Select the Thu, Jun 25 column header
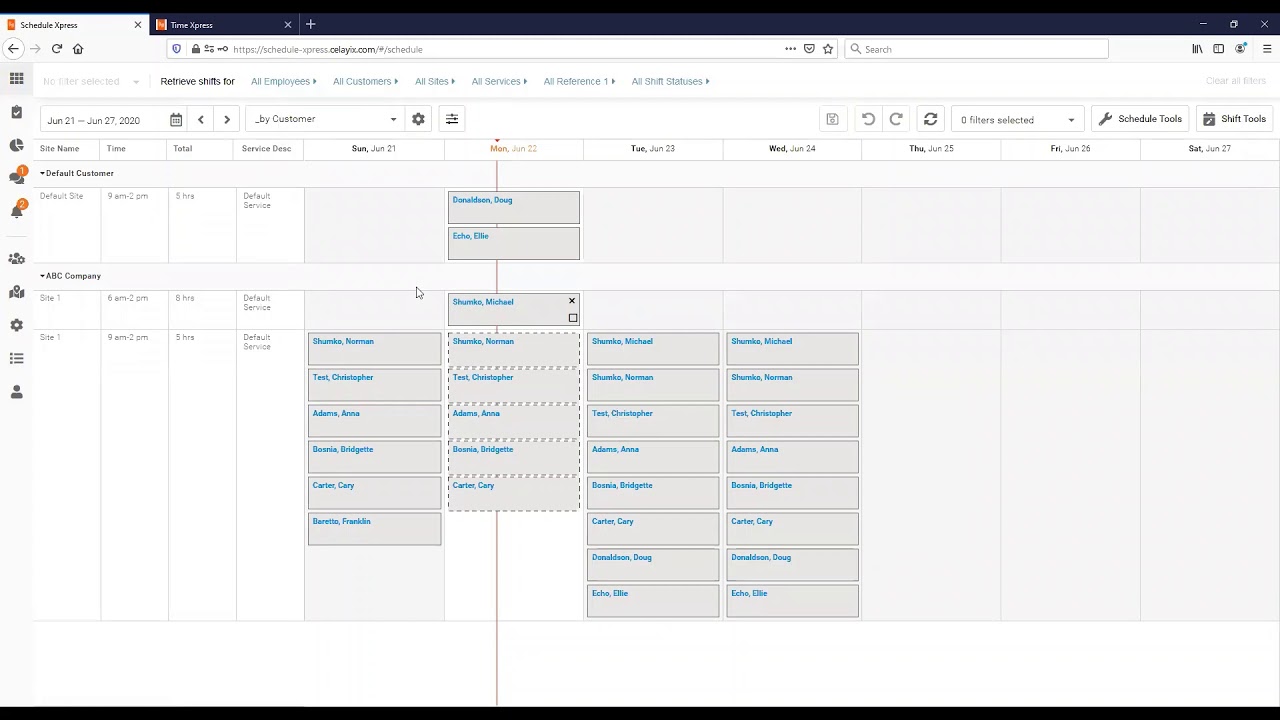 [x=931, y=148]
